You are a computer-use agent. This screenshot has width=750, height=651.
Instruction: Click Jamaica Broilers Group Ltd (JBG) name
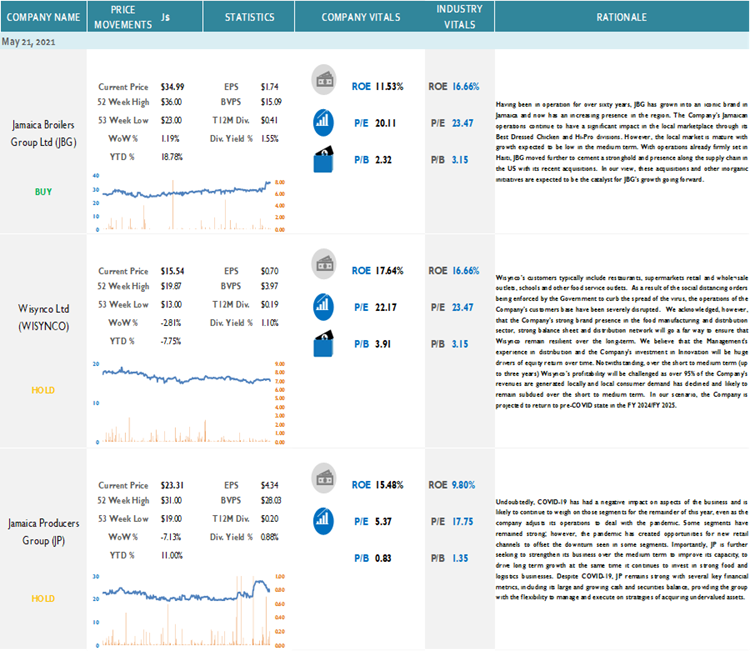44,133
